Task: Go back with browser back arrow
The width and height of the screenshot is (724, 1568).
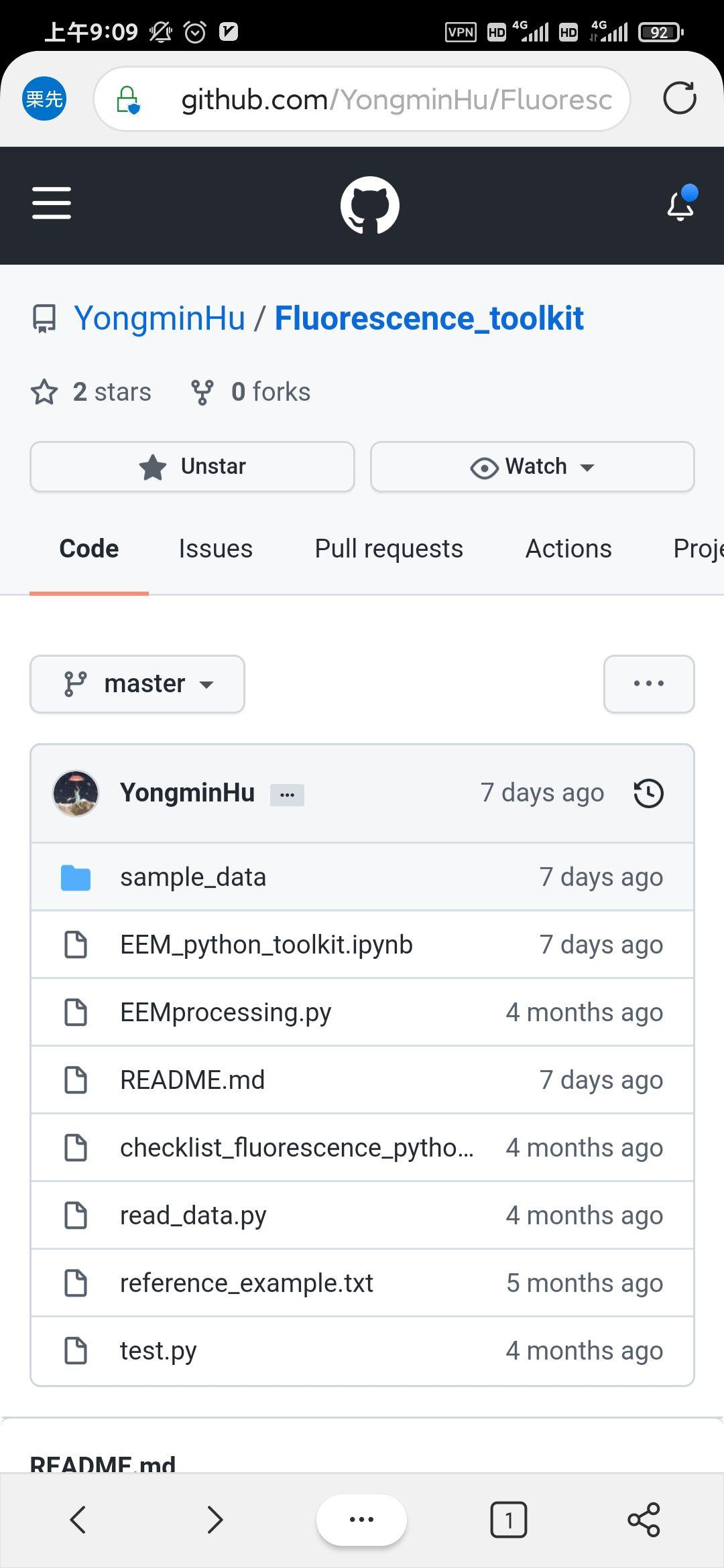Action: (x=78, y=1519)
